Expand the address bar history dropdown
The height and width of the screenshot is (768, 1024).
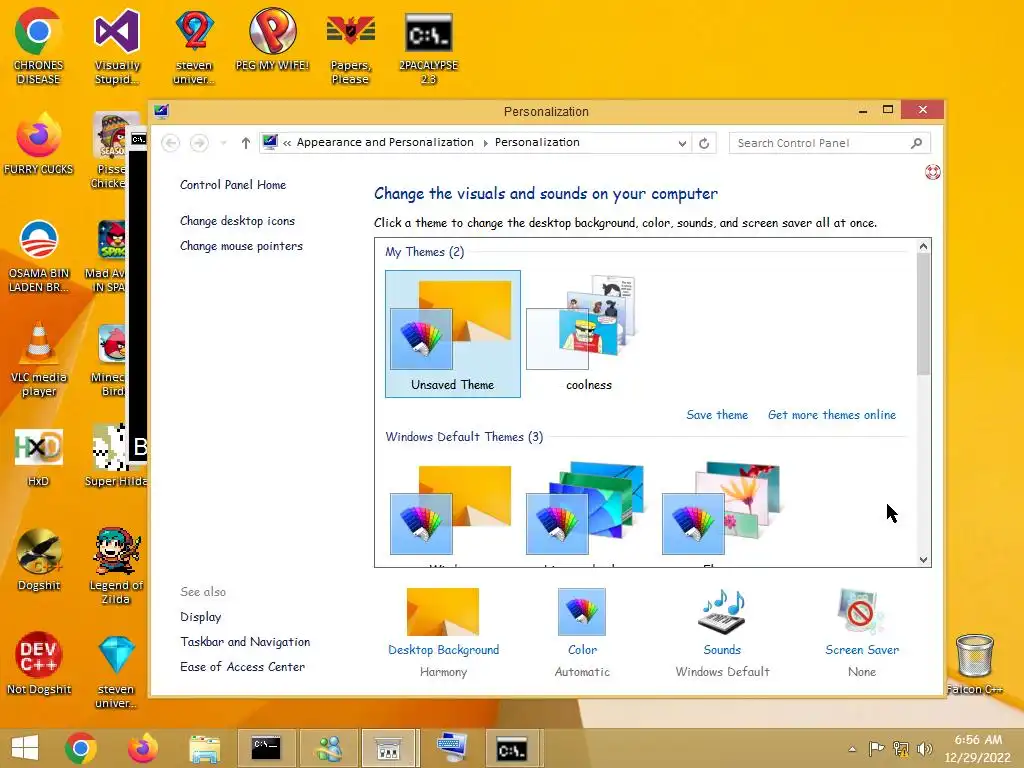click(682, 143)
